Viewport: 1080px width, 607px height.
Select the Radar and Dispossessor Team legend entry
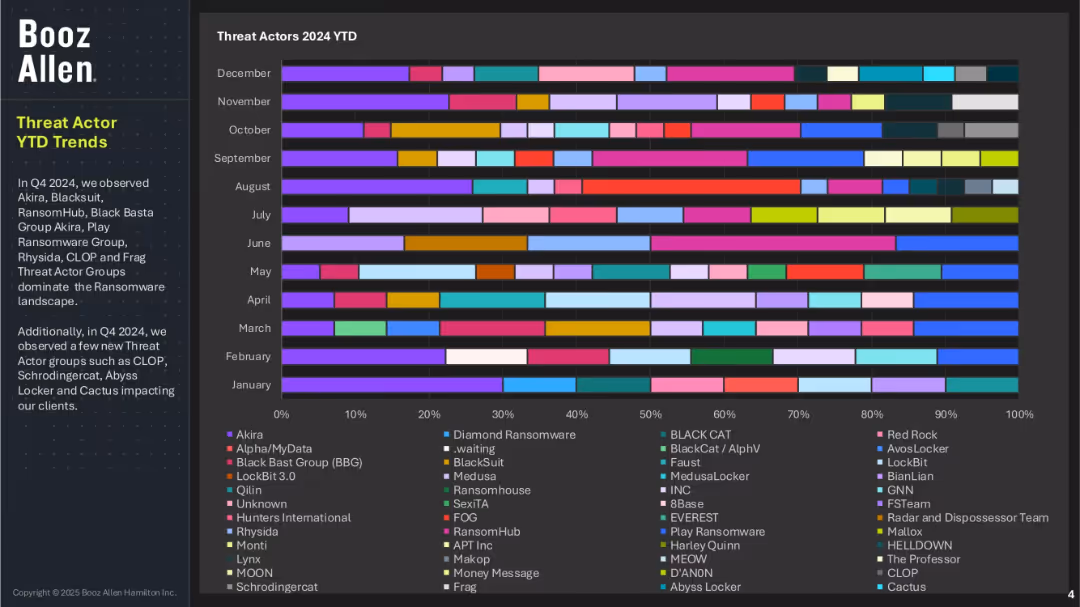pos(963,517)
